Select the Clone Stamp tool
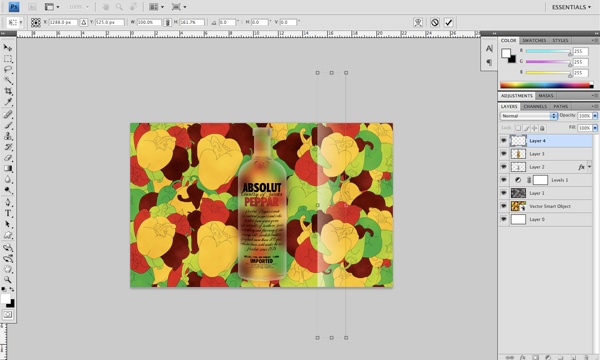The height and width of the screenshot is (360, 600). [x=8, y=136]
